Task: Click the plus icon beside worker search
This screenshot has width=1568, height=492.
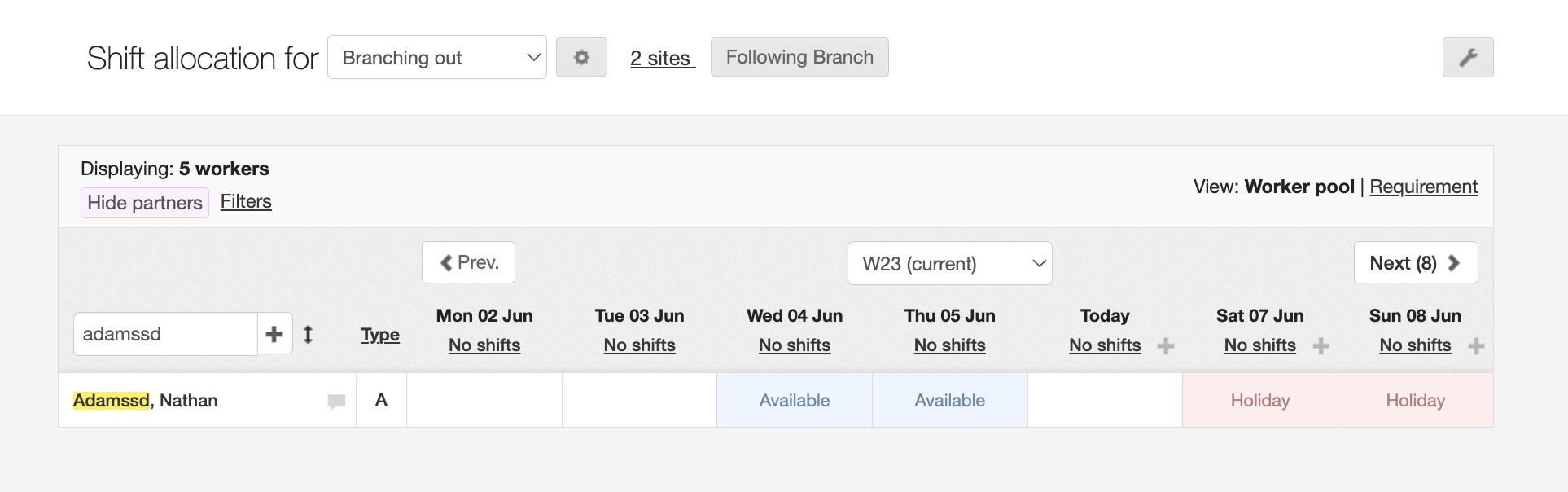Action: 274,334
